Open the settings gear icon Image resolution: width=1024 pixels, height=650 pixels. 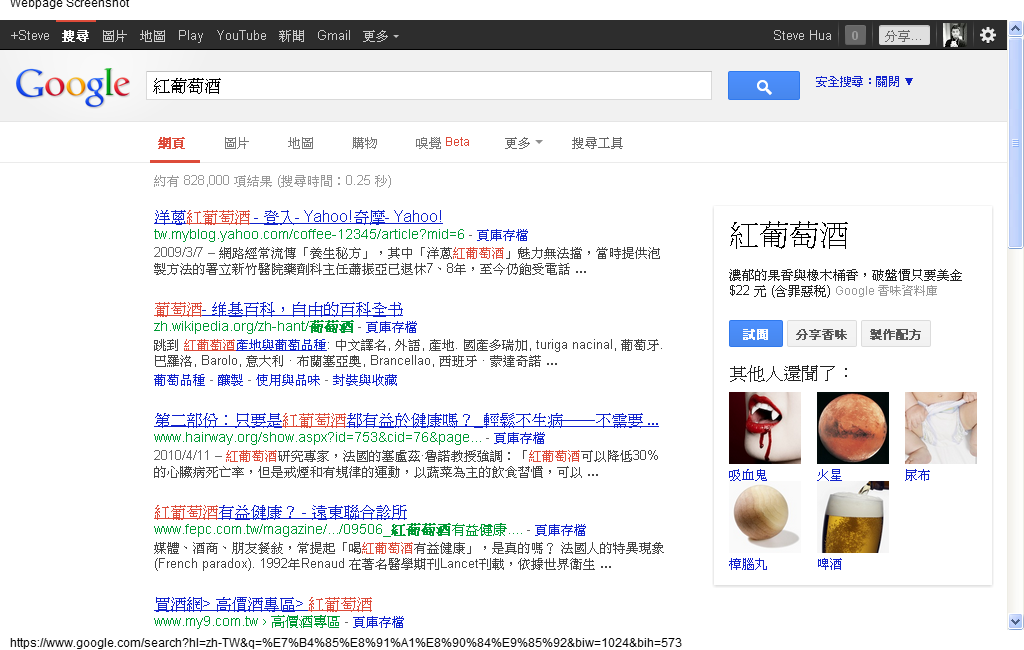point(988,35)
